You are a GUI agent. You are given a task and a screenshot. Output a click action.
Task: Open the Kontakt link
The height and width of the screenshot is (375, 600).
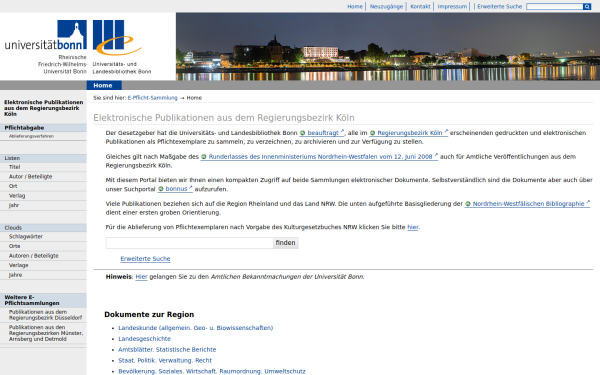[420, 7]
